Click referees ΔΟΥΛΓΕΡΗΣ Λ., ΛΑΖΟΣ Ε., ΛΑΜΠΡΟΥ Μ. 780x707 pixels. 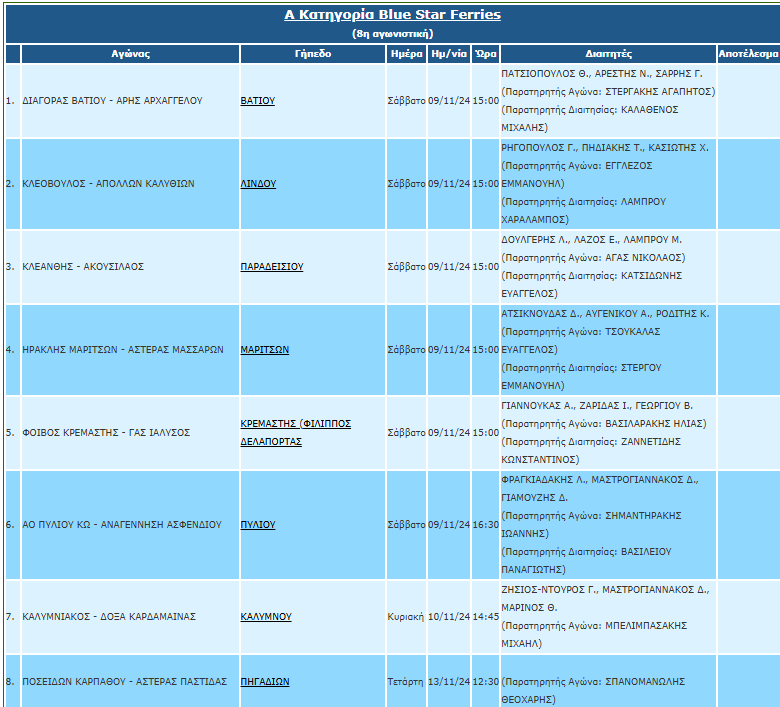tap(591, 240)
